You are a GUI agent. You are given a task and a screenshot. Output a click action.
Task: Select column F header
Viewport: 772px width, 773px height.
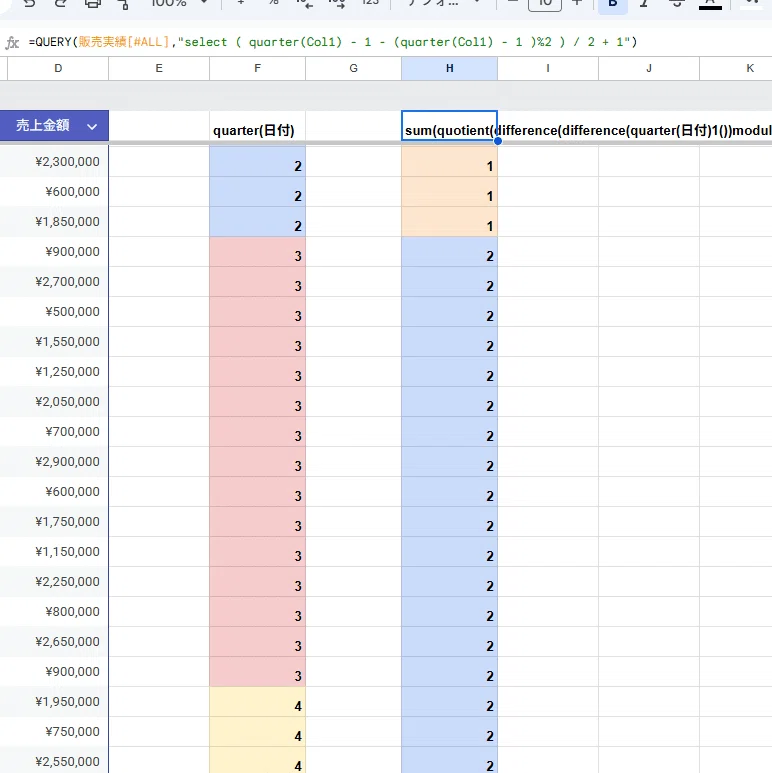pyautogui.click(x=257, y=69)
